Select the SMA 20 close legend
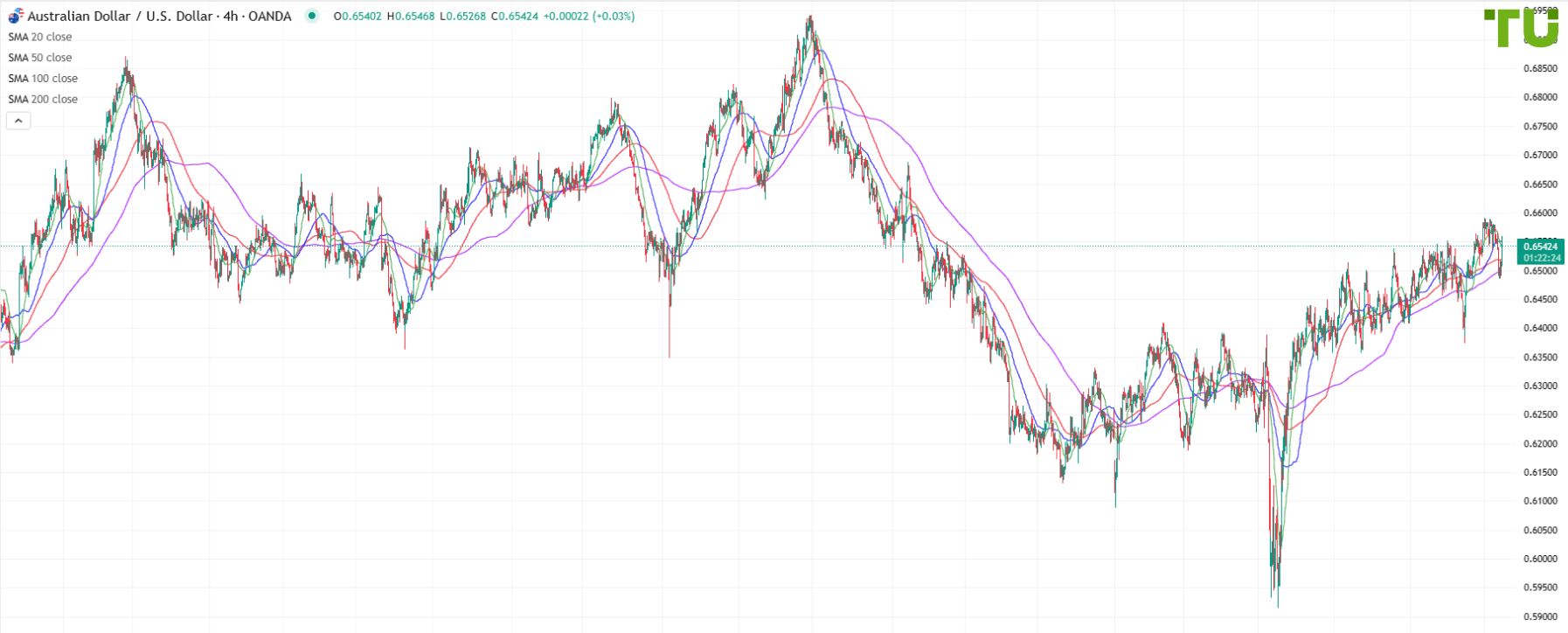Viewport: 1568px width, 633px height. (x=40, y=37)
